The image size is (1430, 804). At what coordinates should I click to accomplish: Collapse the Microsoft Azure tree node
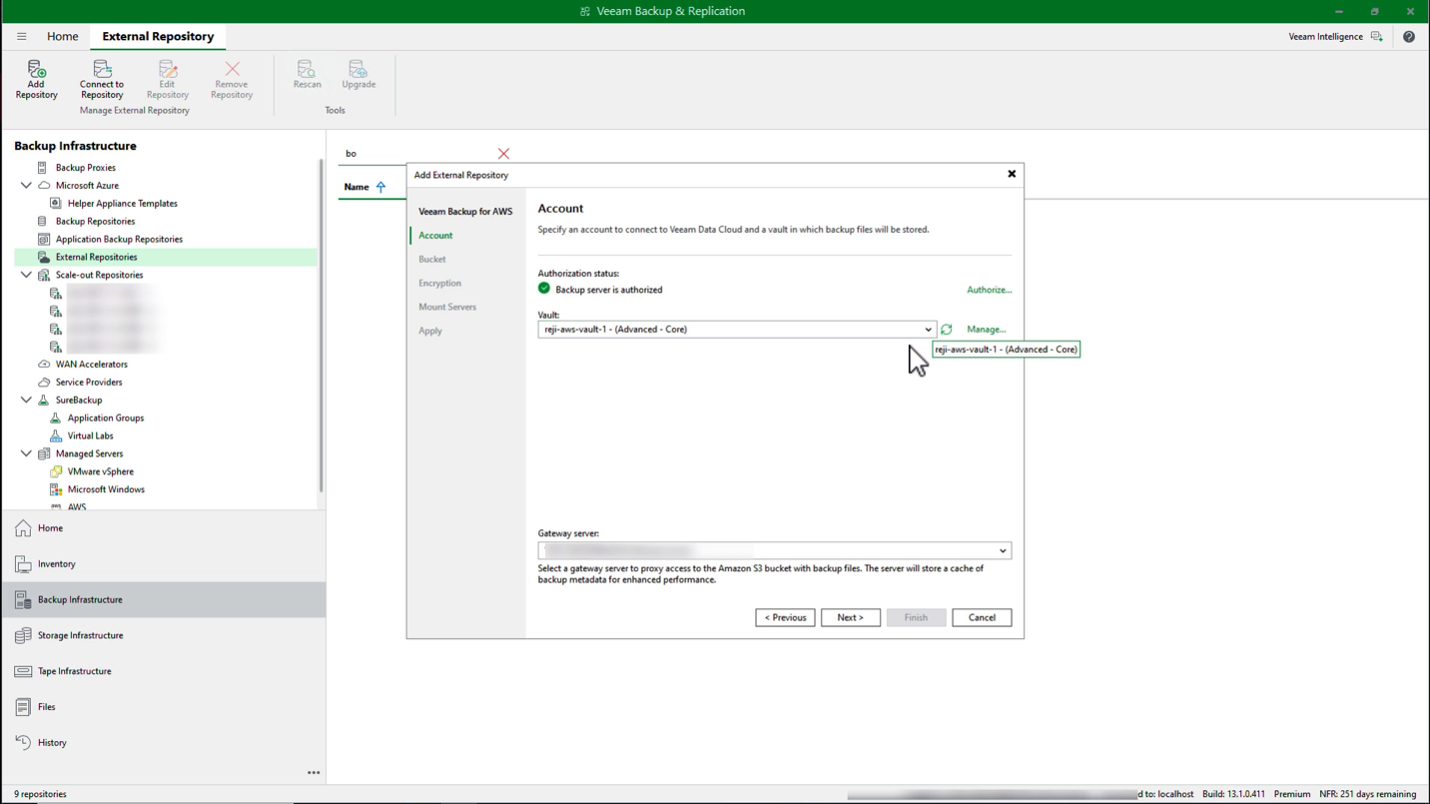(26, 185)
